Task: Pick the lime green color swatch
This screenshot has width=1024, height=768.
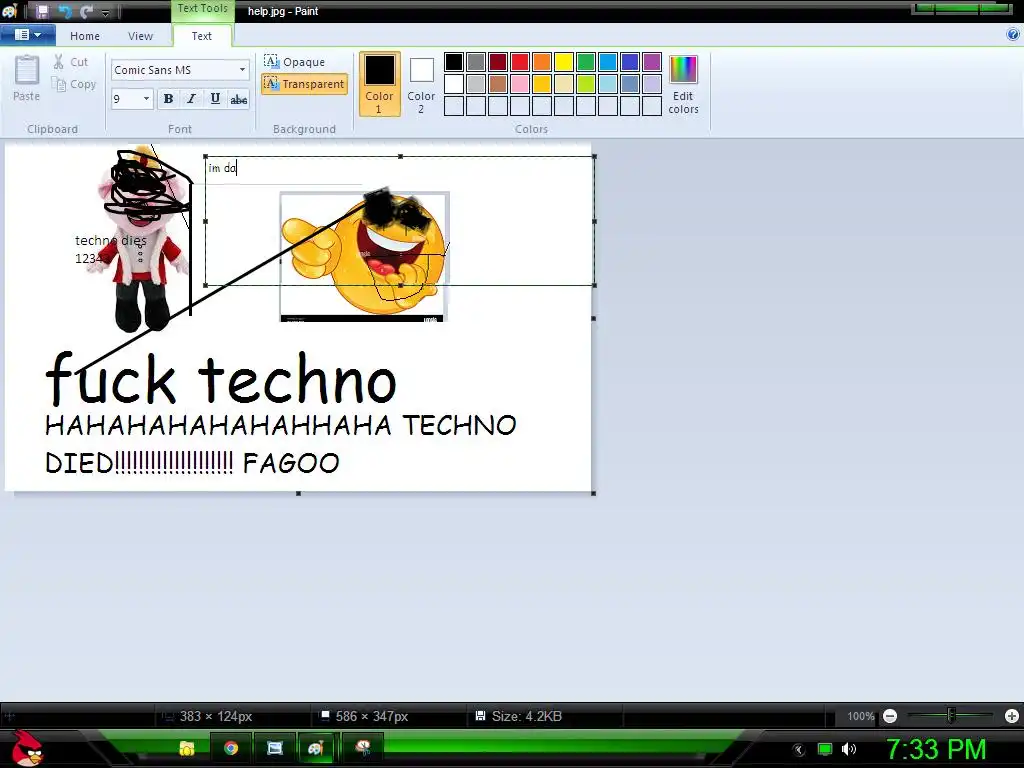Action: coord(586,84)
